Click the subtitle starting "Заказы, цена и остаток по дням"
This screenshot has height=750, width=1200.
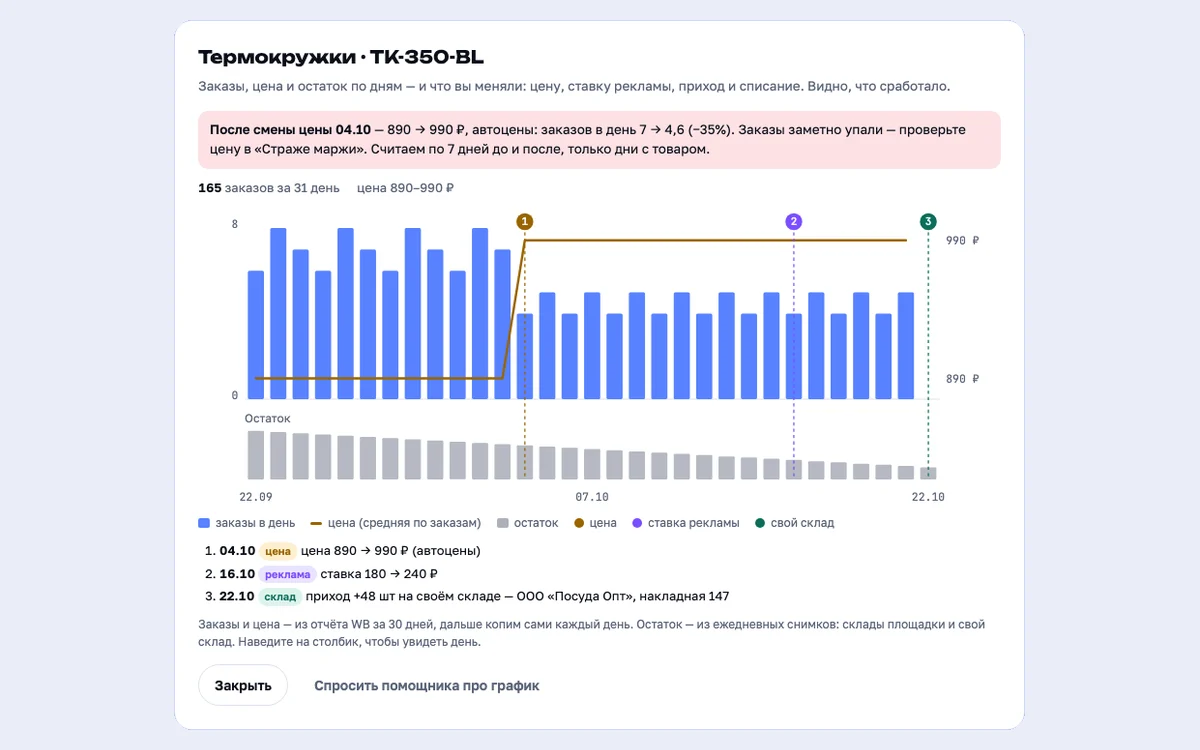pyautogui.click(x=574, y=87)
